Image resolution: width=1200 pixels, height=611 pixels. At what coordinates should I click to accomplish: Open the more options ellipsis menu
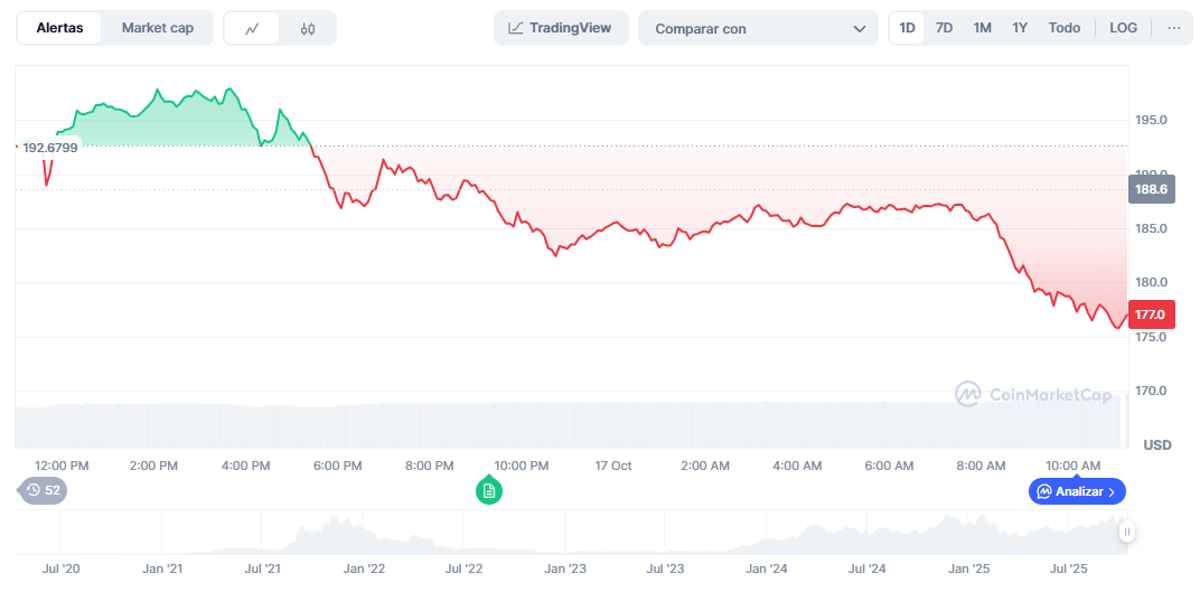point(1173,28)
